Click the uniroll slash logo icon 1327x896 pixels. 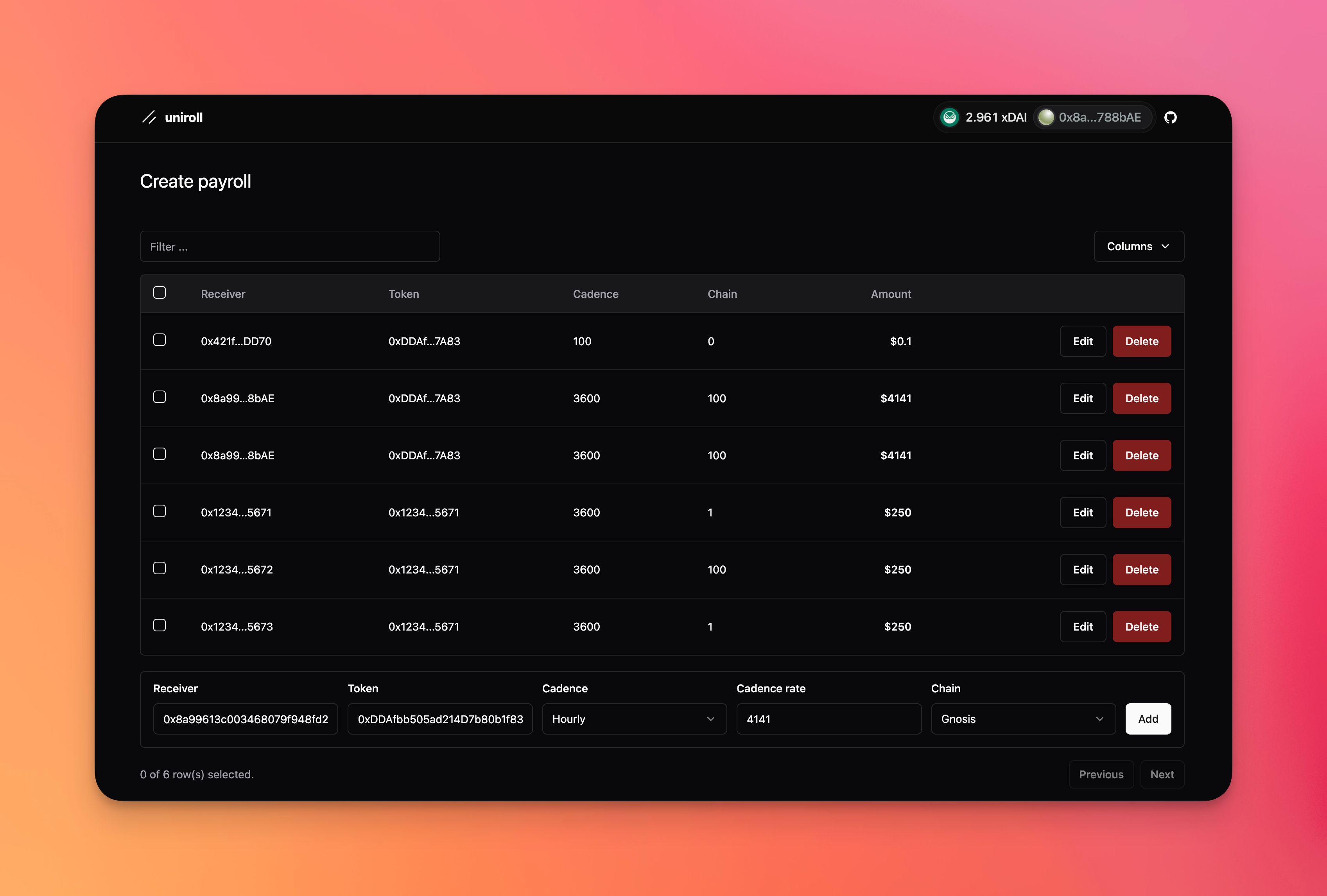pyautogui.click(x=149, y=117)
